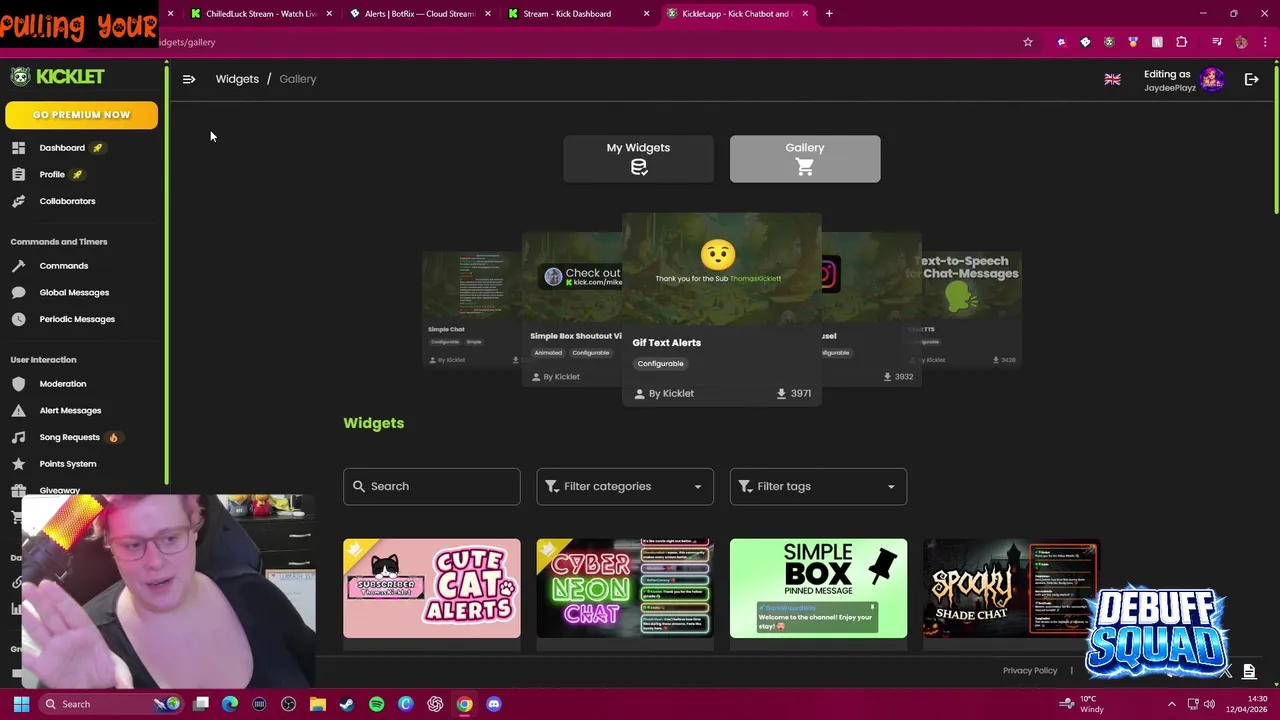Bookmark this page with star icon
This screenshot has width=1280, height=720.
click(1027, 42)
